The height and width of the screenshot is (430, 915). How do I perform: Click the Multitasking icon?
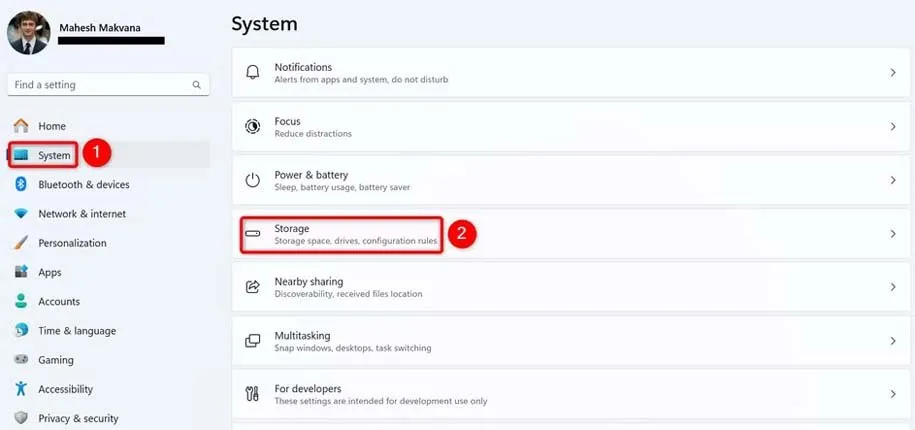click(253, 342)
